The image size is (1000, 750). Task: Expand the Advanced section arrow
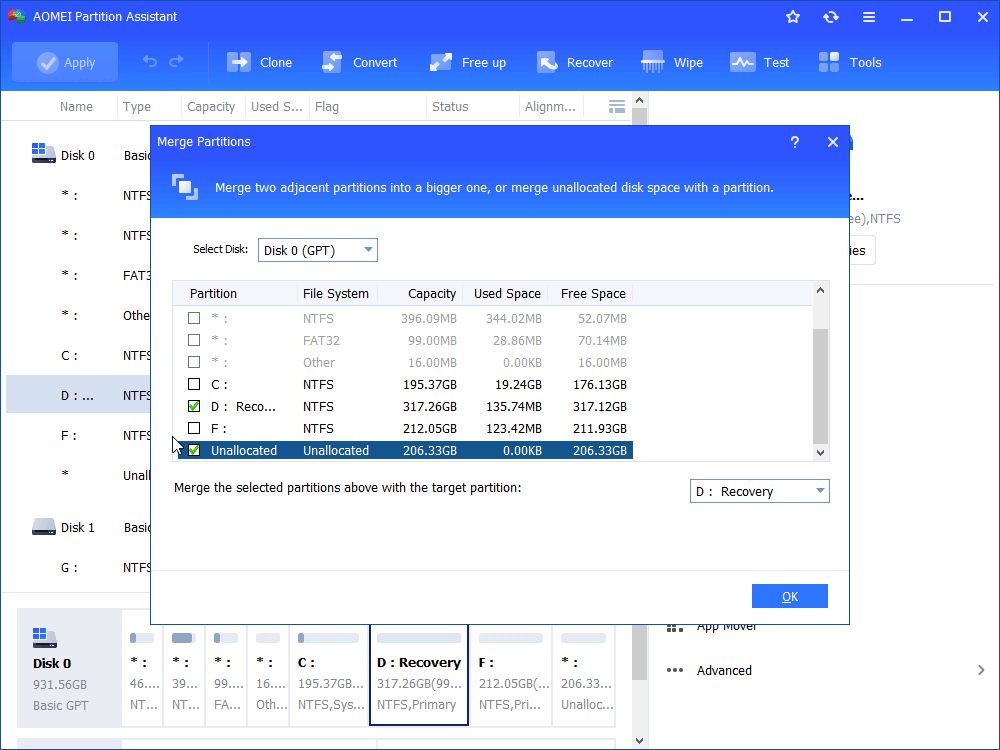(x=981, y=670)
